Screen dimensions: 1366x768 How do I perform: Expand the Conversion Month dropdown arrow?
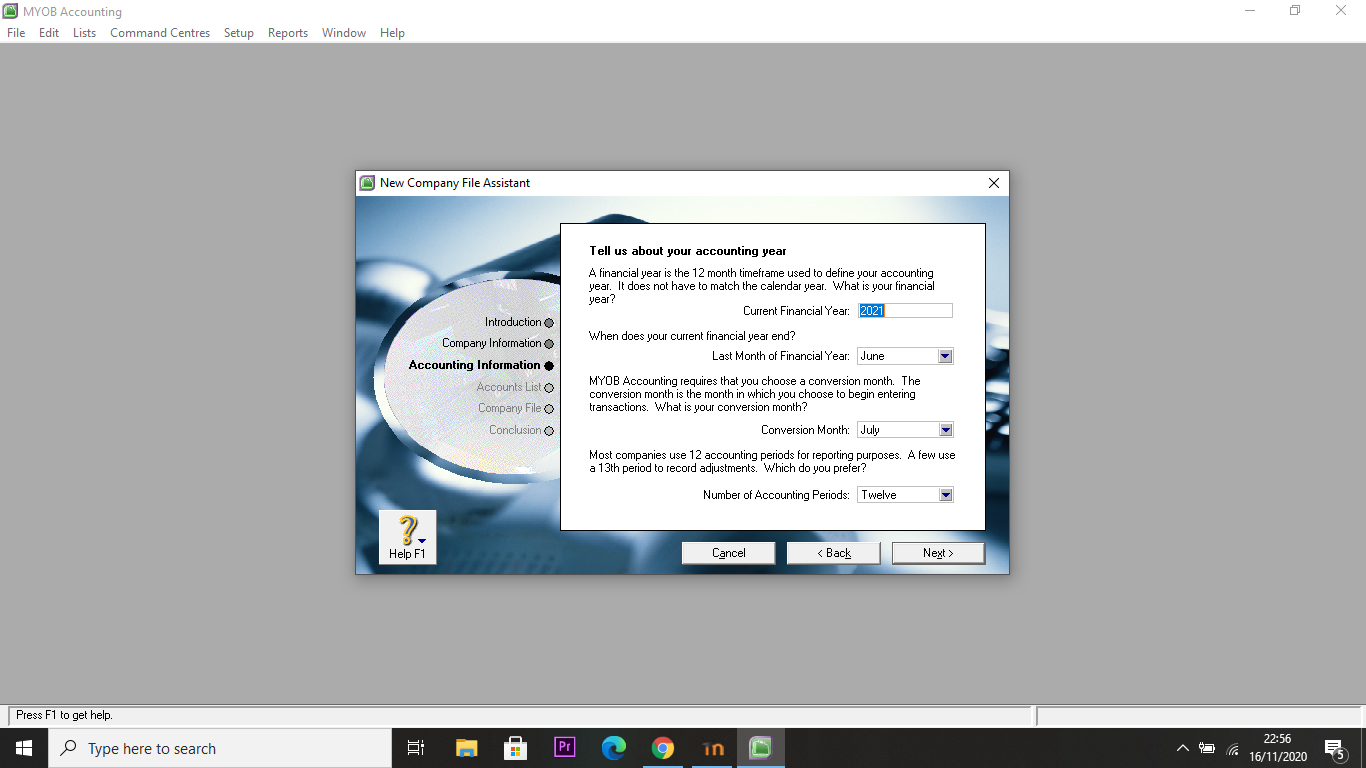coord(945,430)
